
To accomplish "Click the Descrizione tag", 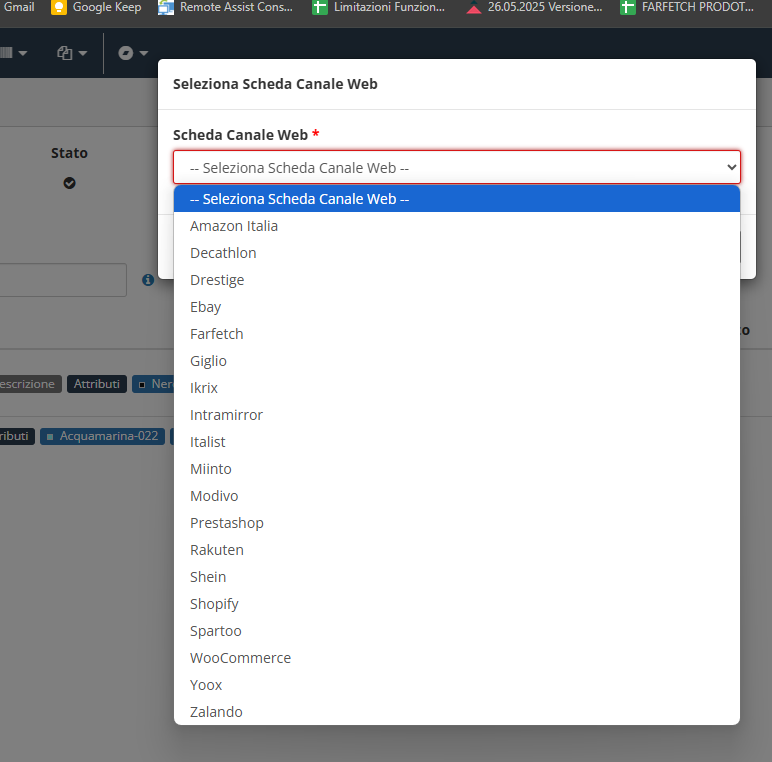I will 29,384.
